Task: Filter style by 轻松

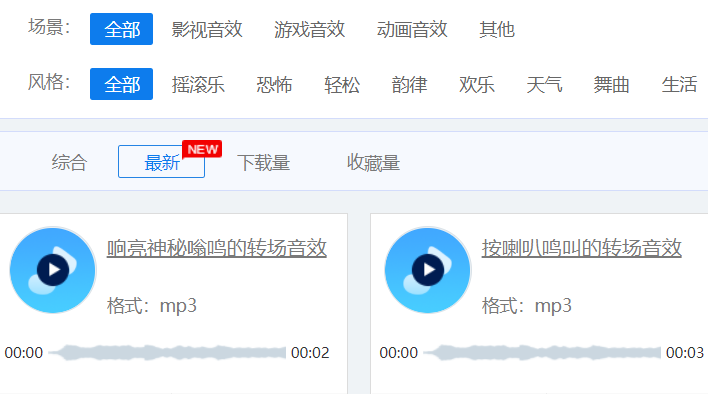Action: (x=342, y=85)
